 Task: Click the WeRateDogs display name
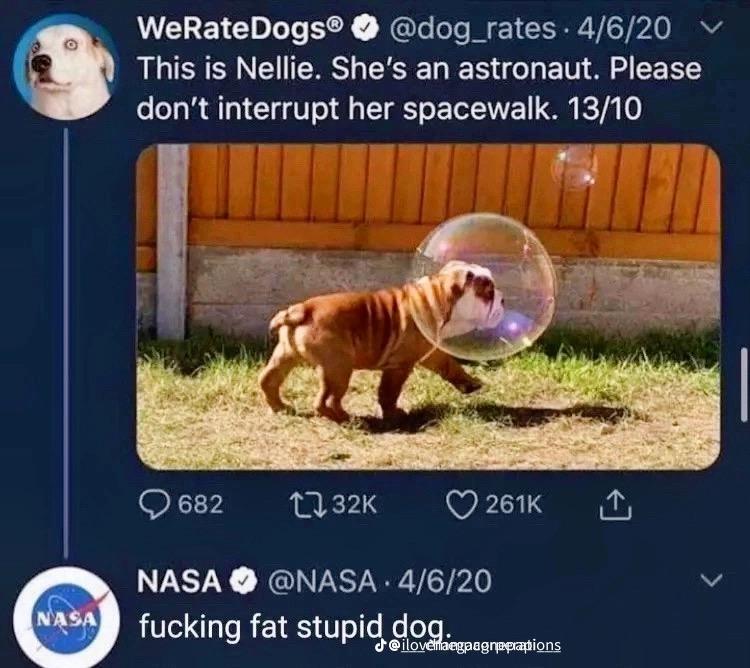click(241, 29)
